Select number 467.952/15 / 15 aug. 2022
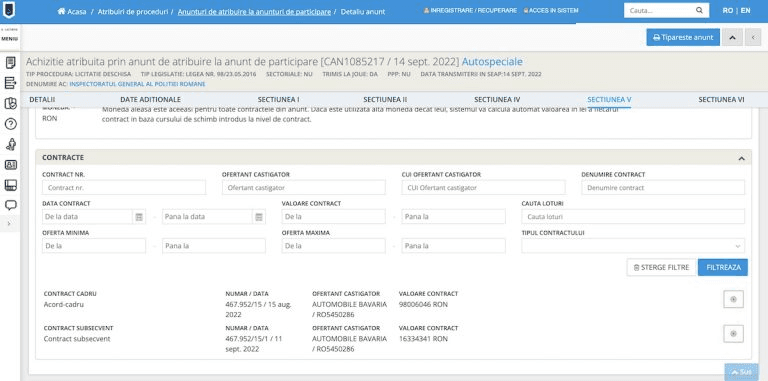Viewport: 768px width, 381px height. pyautogui.click(x=258, y=310)
